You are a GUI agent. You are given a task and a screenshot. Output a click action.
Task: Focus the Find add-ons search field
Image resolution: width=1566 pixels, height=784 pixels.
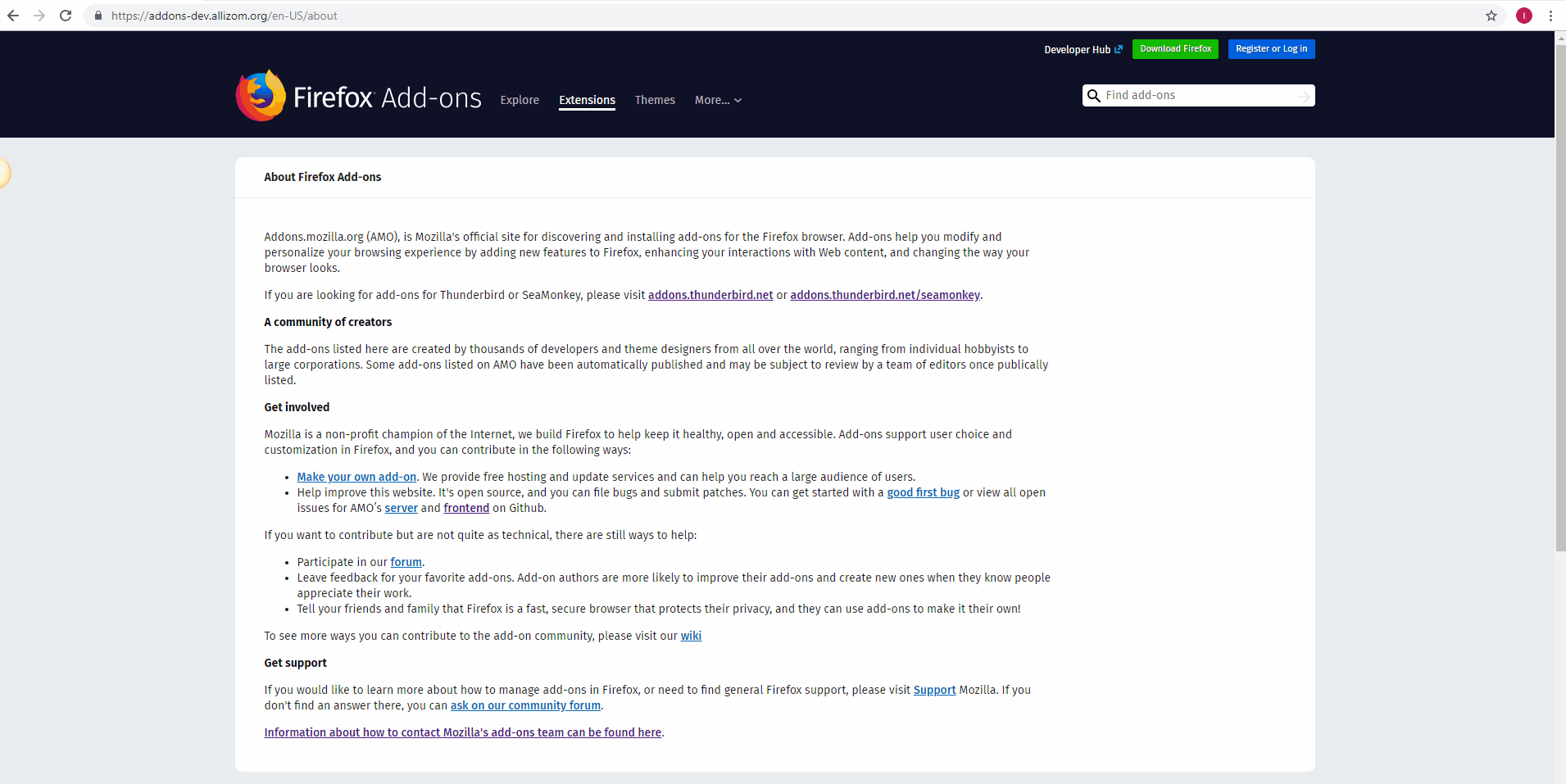click(x=1198, y=96)
